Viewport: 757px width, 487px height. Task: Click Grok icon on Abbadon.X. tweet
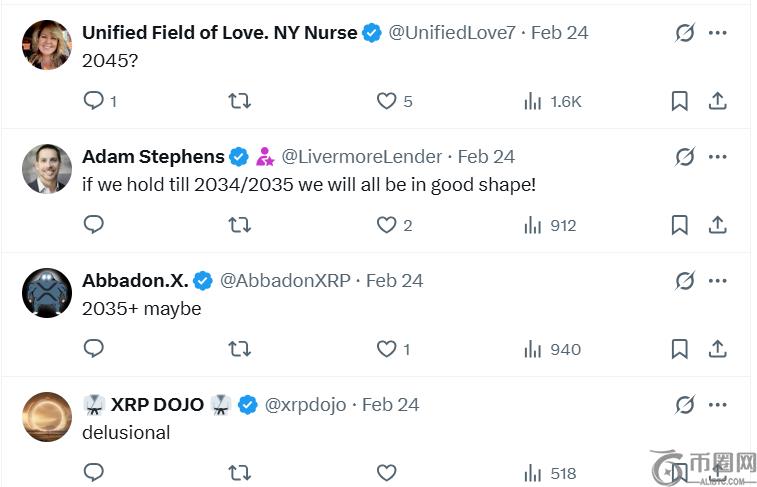(x=685, y=281)
